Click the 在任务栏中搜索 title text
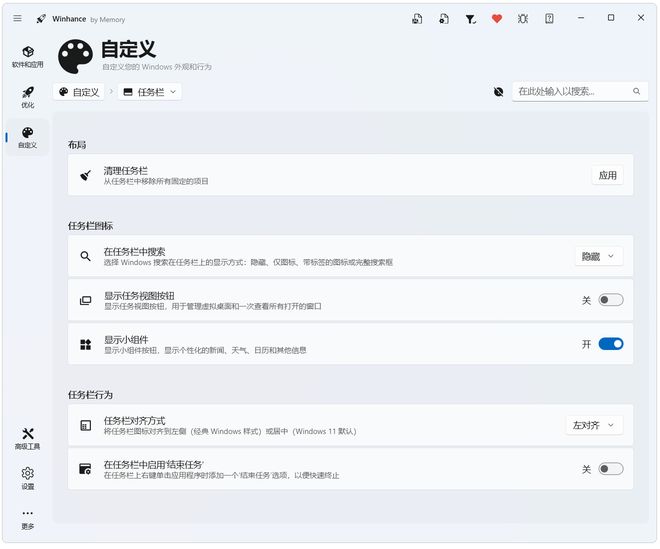The image size is (660, 549). (x=135, y=252)
